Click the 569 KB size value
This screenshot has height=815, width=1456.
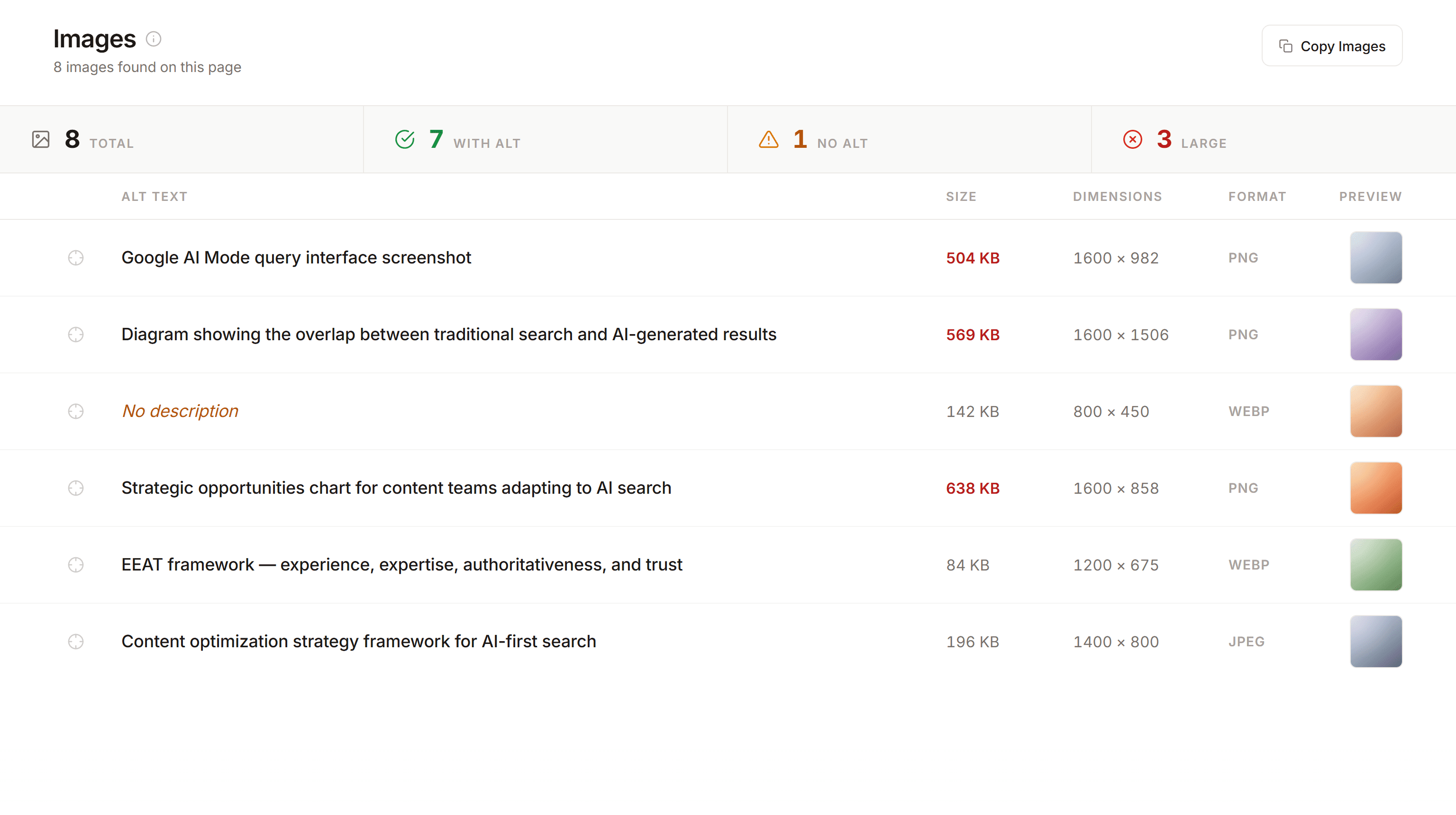pos(973,335)
